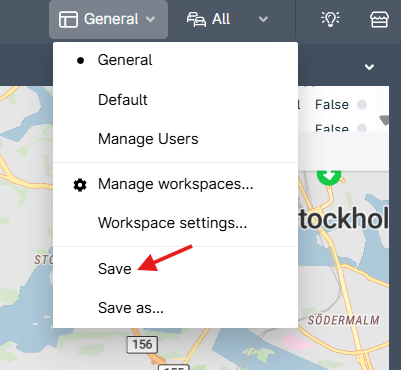The width and height of the screenshot is (401, 370).
Task: Select route 156 shield on map
Action: [x=142, y=345]
